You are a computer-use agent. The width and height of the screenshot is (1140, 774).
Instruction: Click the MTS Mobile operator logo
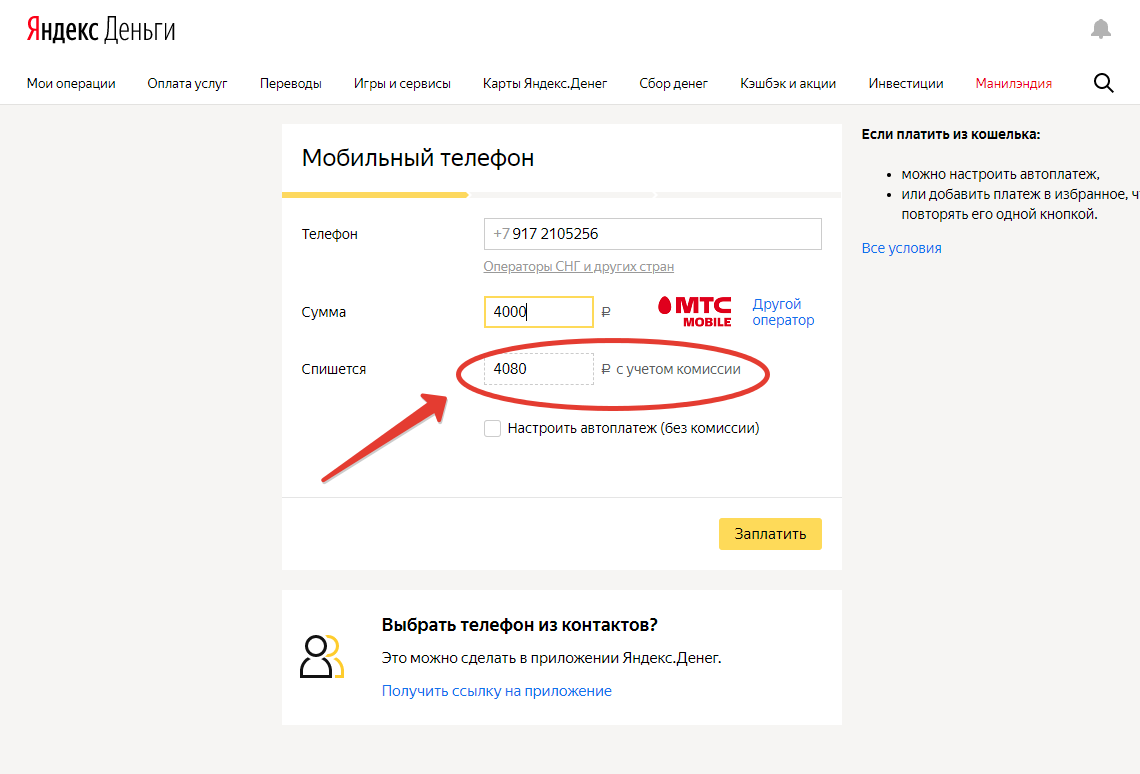coord(695,311)
